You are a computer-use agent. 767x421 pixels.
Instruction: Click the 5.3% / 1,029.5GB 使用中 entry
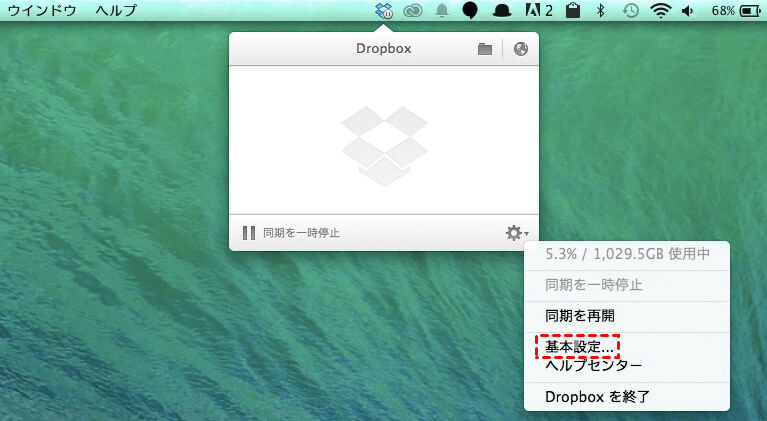tap(627, 254)
